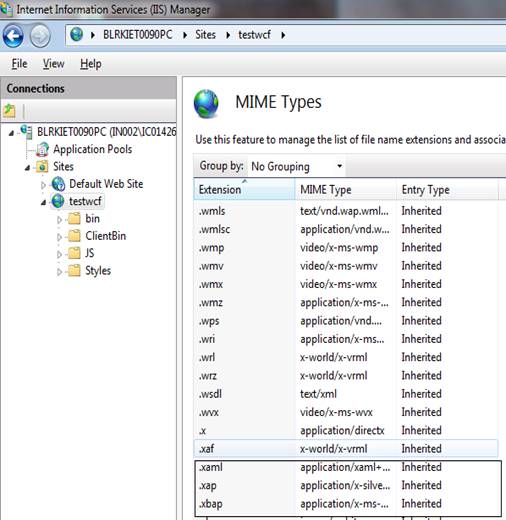Click the Styles folder icon
Image resolution: width=506 pixels, height=520 pixels.
click(74, 271)
